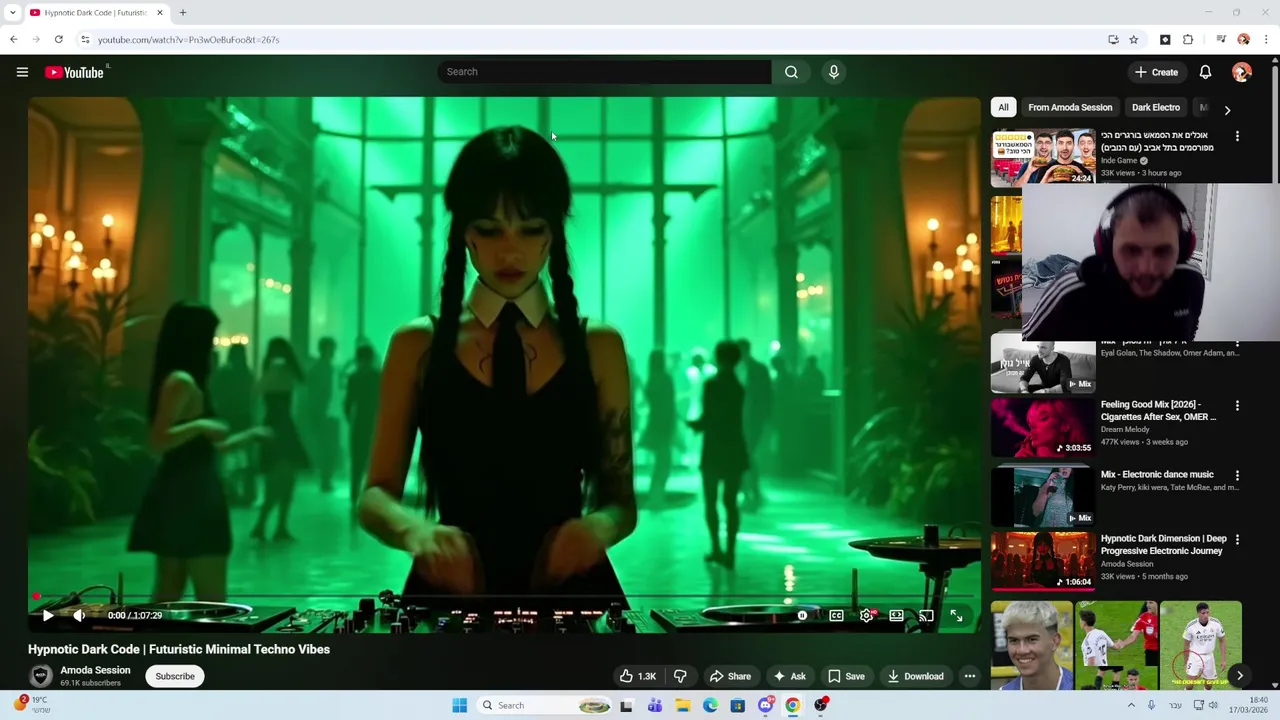Viewport: 1280px width, 720px height.
Task: Mute the video volume speaker icon
Action: 79,616
